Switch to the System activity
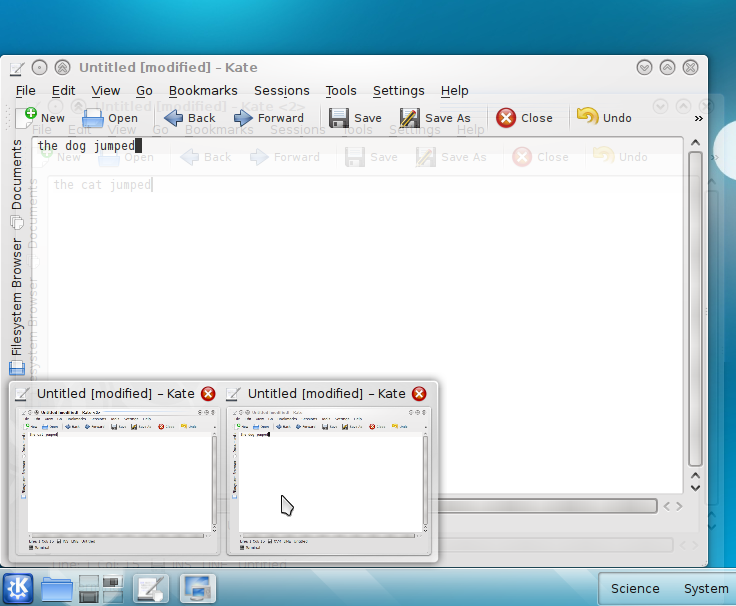 coord(706,589)
